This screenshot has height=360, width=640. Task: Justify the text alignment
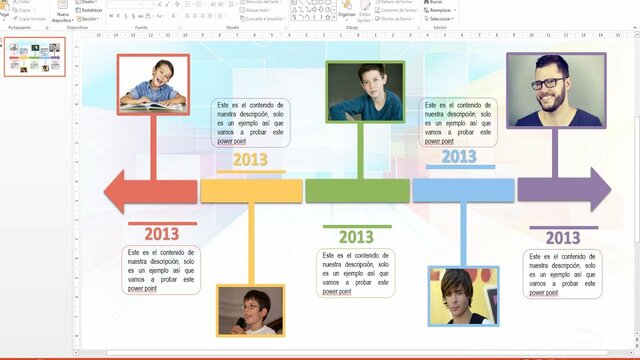pos(210,16)
